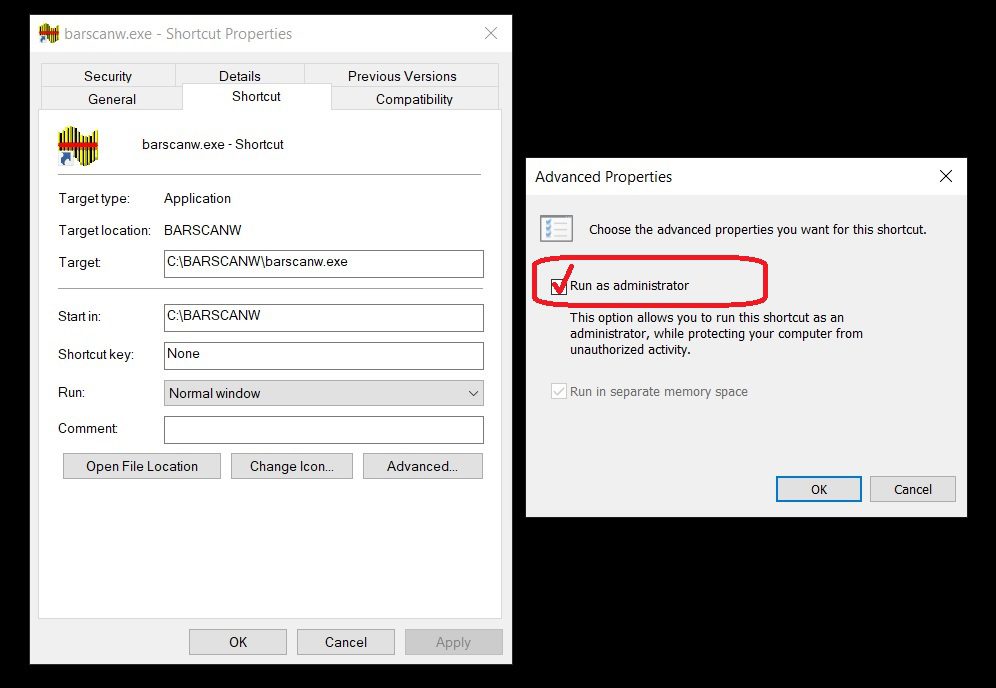
Task: Click the Run in separate memory space checkbox
Action: tap(559, 391)
